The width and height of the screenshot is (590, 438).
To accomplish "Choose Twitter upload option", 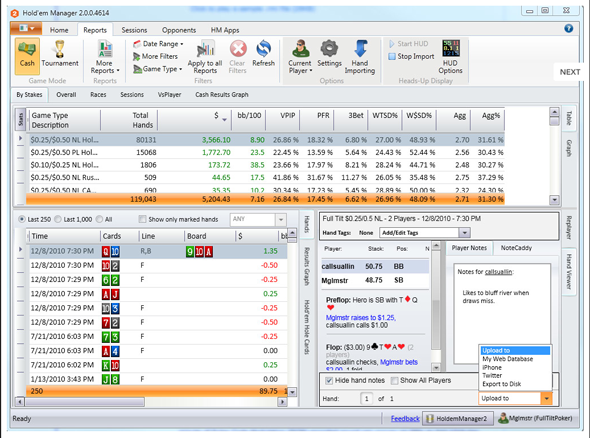I will (x=492, y=376).
